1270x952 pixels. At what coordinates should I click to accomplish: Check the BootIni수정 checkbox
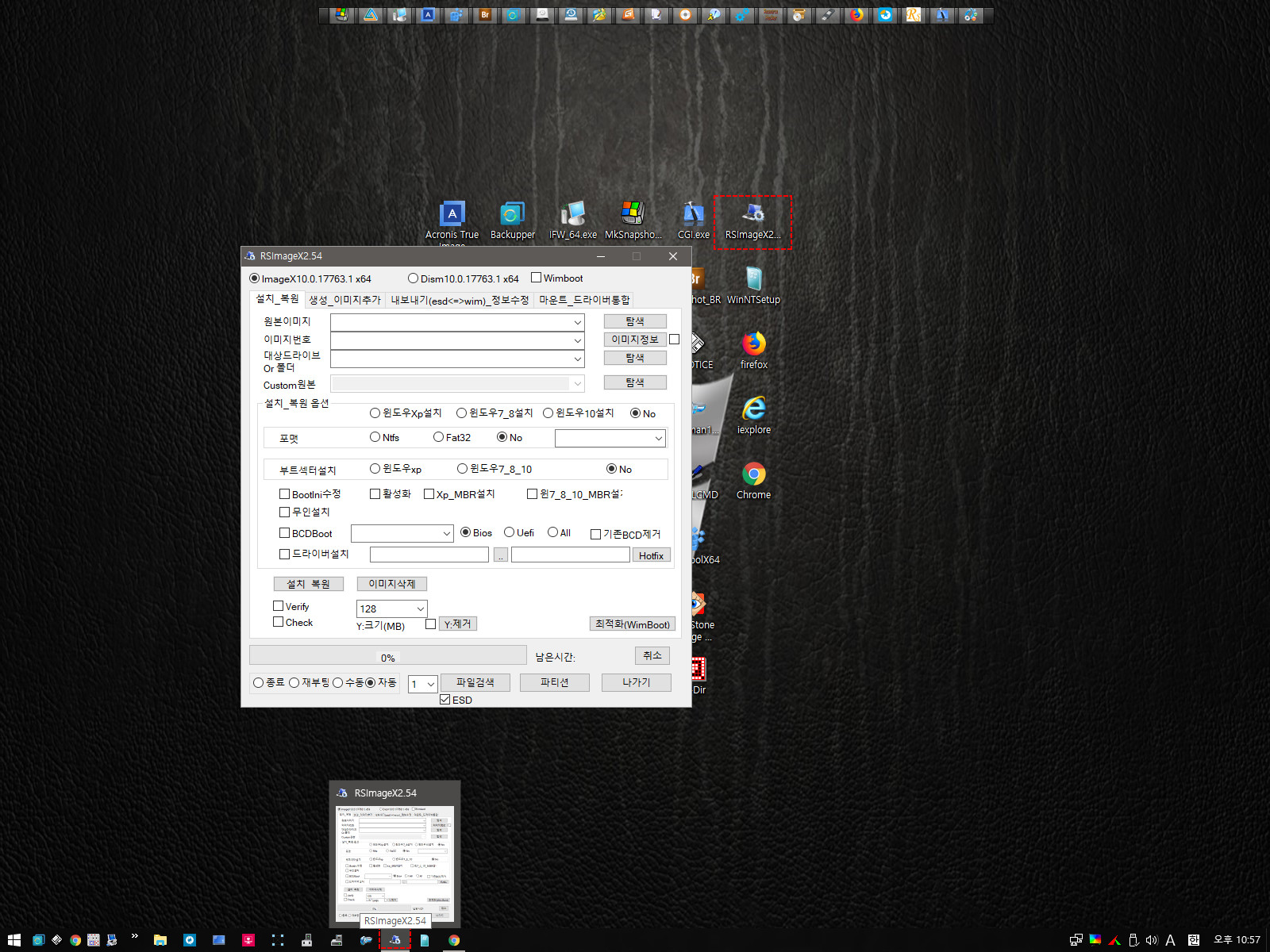point(310,493)
